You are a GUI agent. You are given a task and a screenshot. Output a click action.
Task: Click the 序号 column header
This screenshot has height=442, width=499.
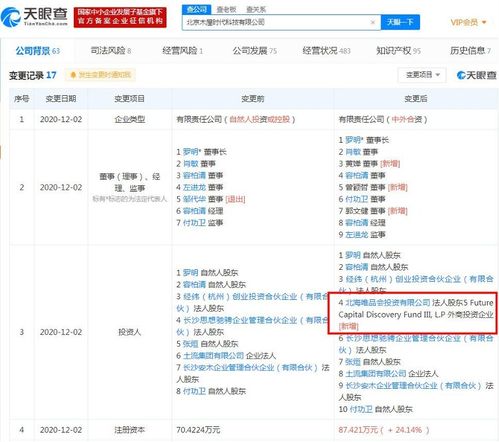[x=21, y=99]
